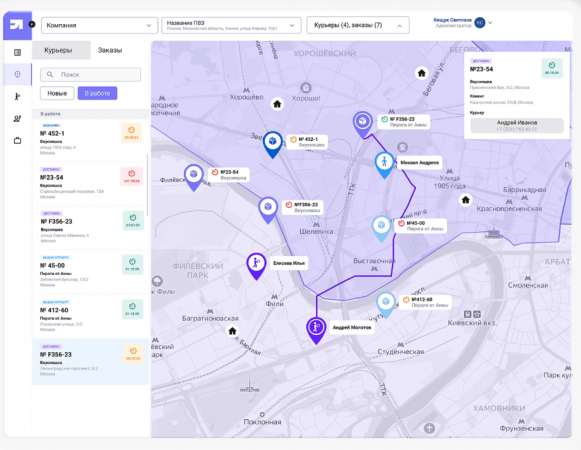Open the courier route sidebar icon
The width and height of the screenshot is (581, 450).
click(x=17, y=96)
